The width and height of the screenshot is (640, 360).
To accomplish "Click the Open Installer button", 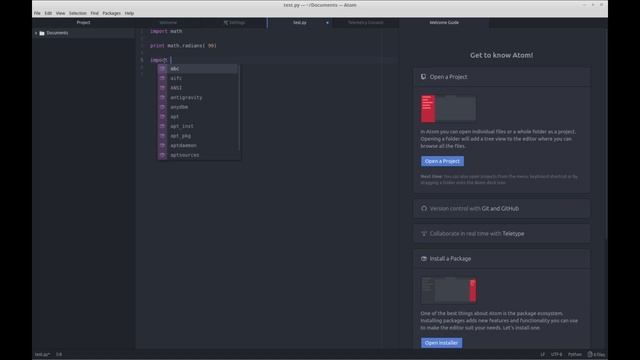I will point(442,343).
